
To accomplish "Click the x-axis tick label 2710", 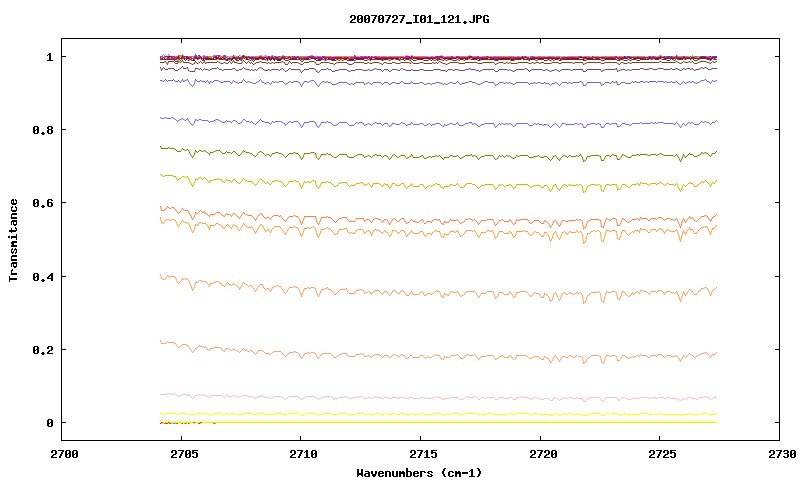I will click(x=303, y=454).
